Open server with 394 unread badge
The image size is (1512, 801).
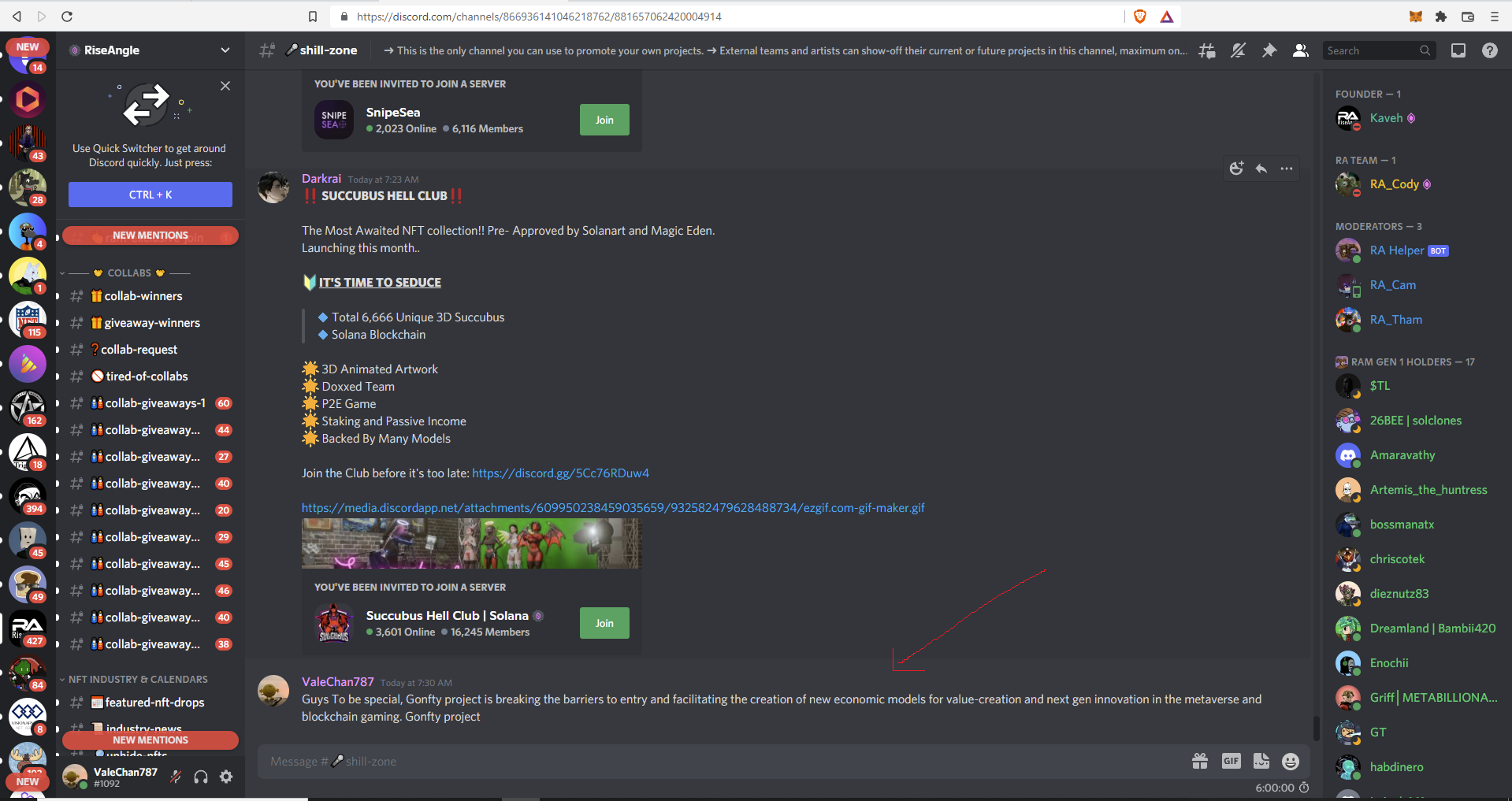tap(28, 496)
